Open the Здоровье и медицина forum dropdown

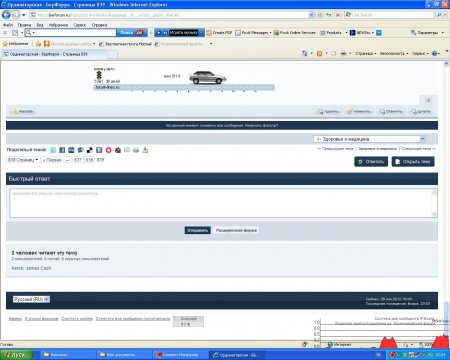(x=369, y=139)
